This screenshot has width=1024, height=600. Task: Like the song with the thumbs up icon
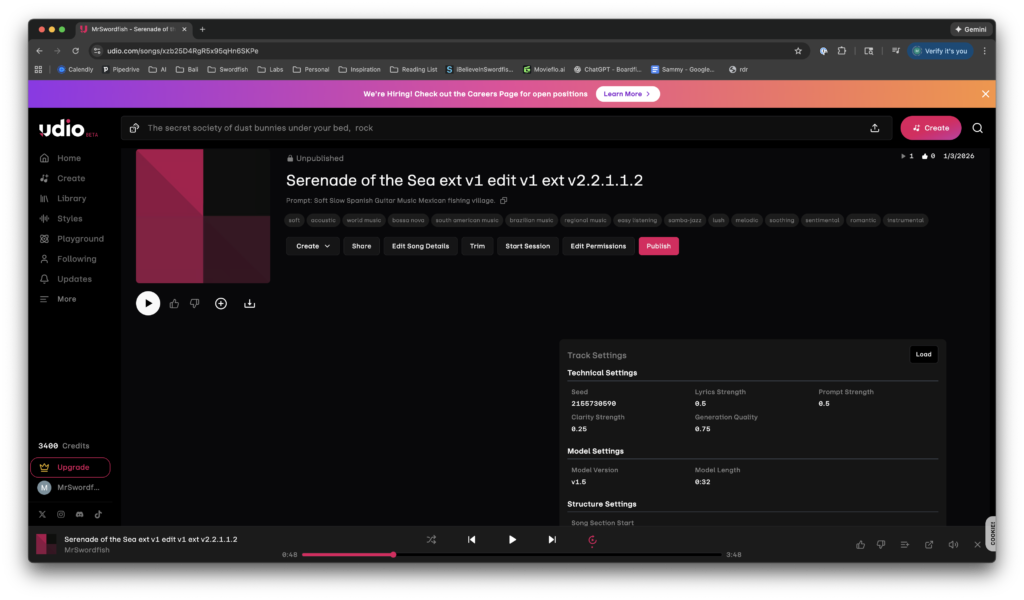pos(173,303)
